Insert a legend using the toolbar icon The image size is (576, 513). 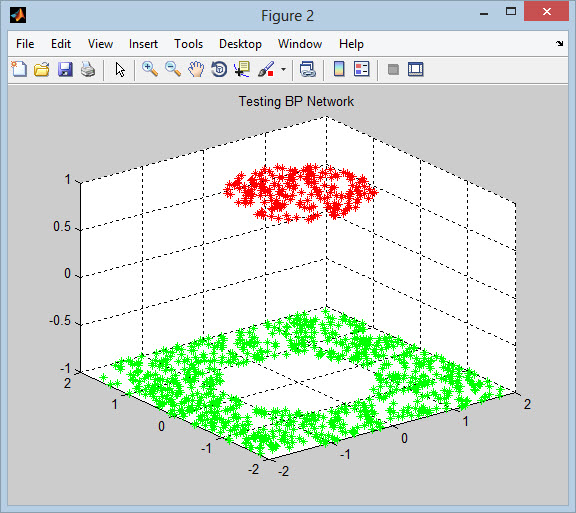[x=362, y=69]
